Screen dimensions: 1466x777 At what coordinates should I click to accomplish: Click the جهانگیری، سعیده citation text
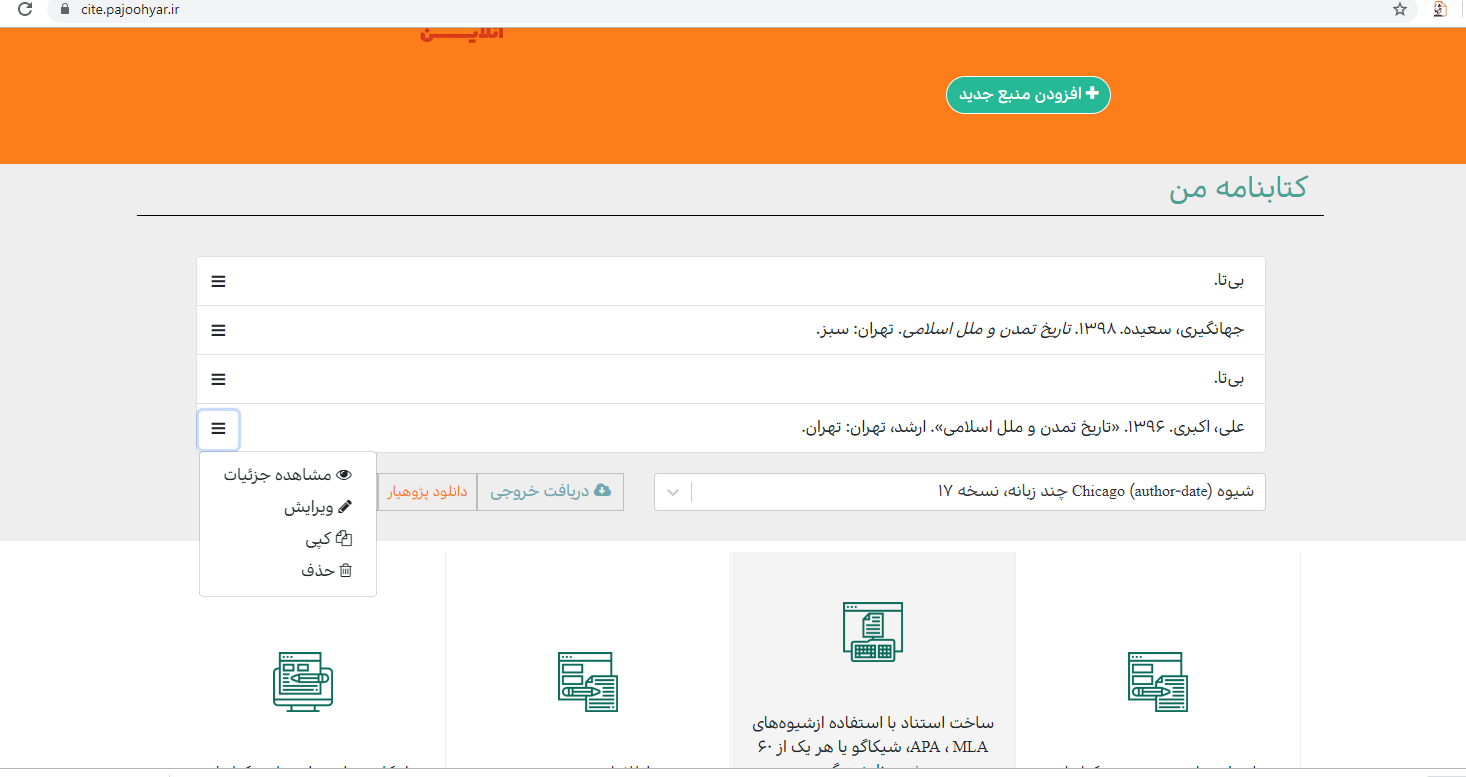pyautogui.click(x=1030, y=330)
